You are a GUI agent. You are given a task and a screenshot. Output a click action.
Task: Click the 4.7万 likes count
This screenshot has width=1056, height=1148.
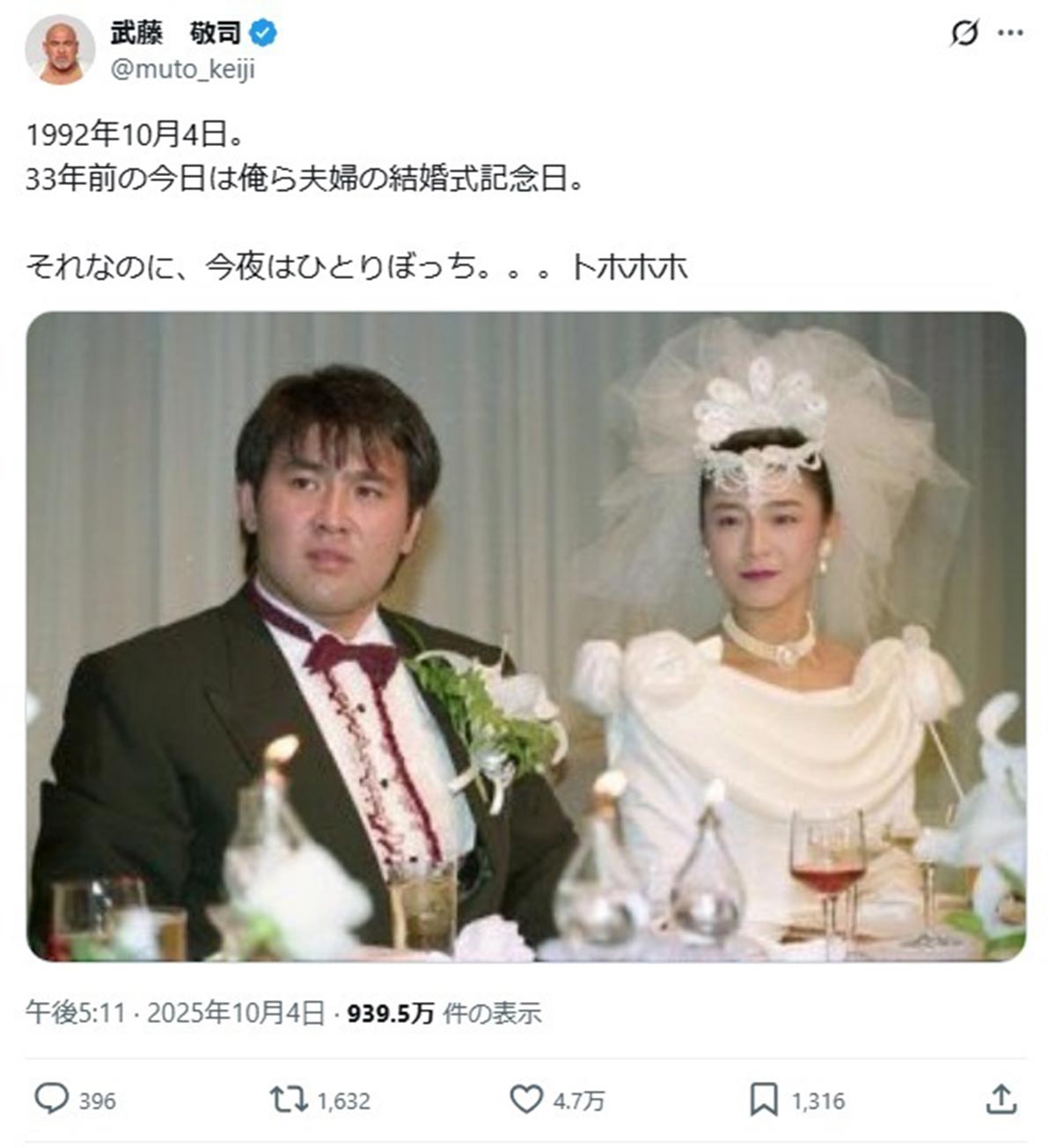click(x=579, y=1100)
